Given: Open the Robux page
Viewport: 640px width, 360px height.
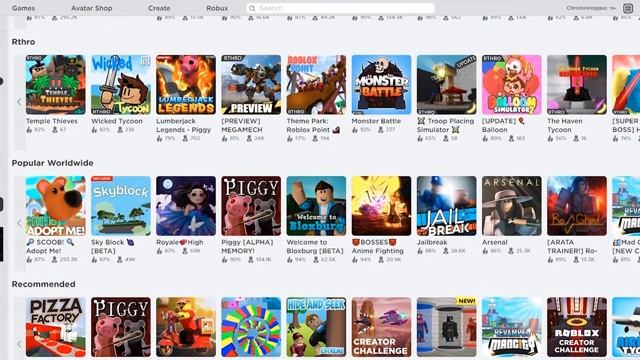Looking at the screenshot, I should pyautogui.click(x=217, y=8).
